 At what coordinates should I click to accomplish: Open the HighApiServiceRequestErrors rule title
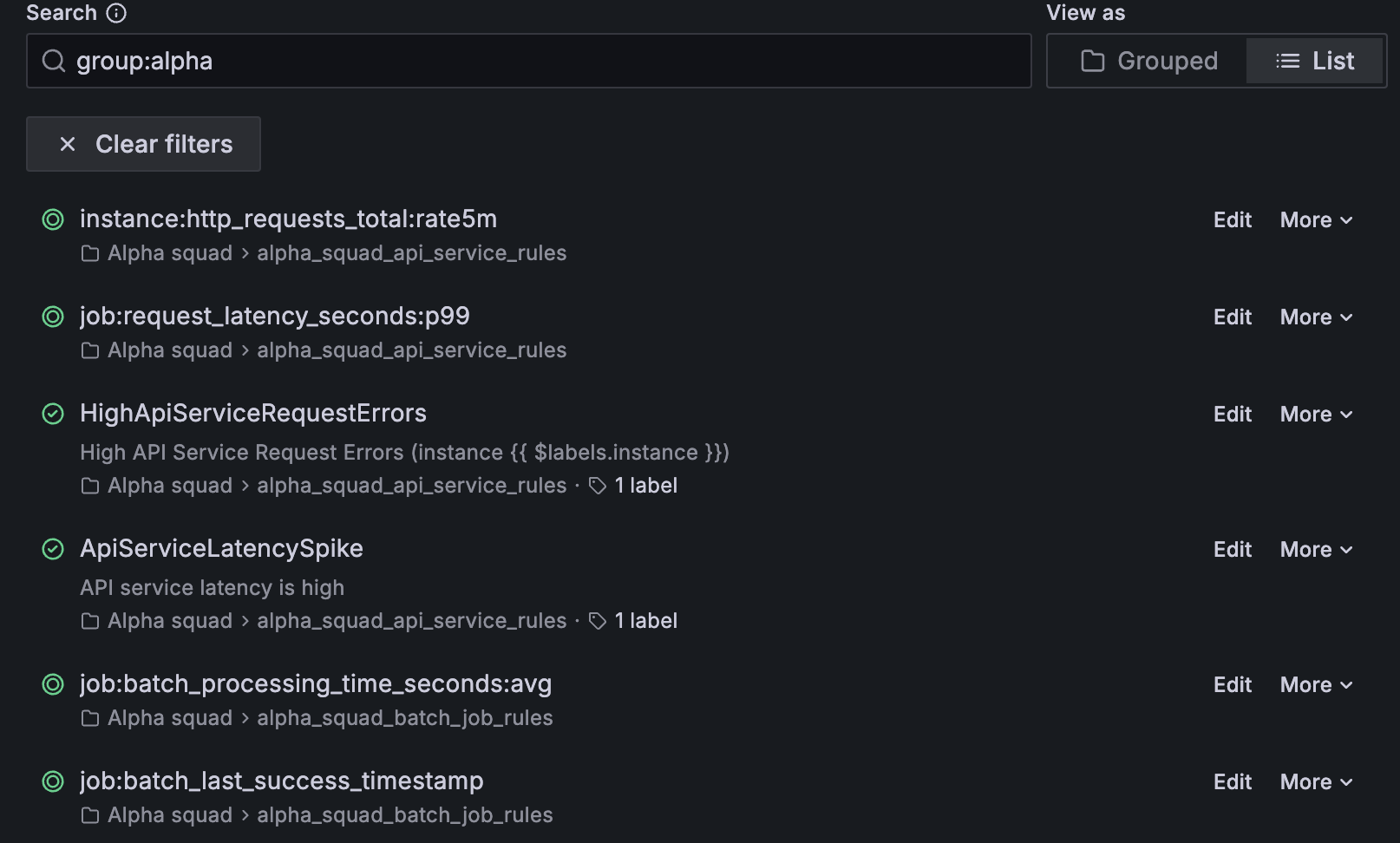pos(253,413)
